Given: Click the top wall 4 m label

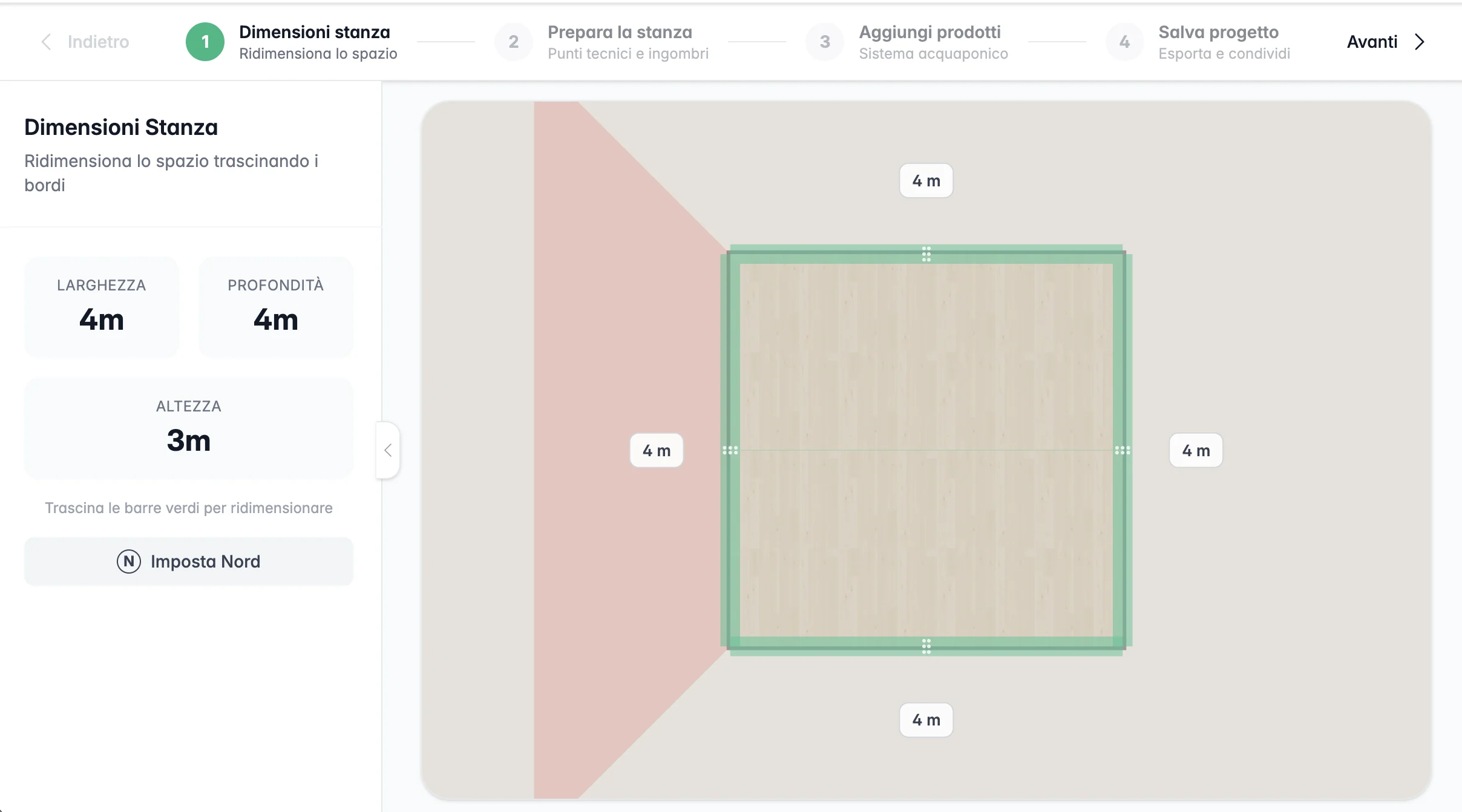Looking at the screenshot, I should (926, 181).
